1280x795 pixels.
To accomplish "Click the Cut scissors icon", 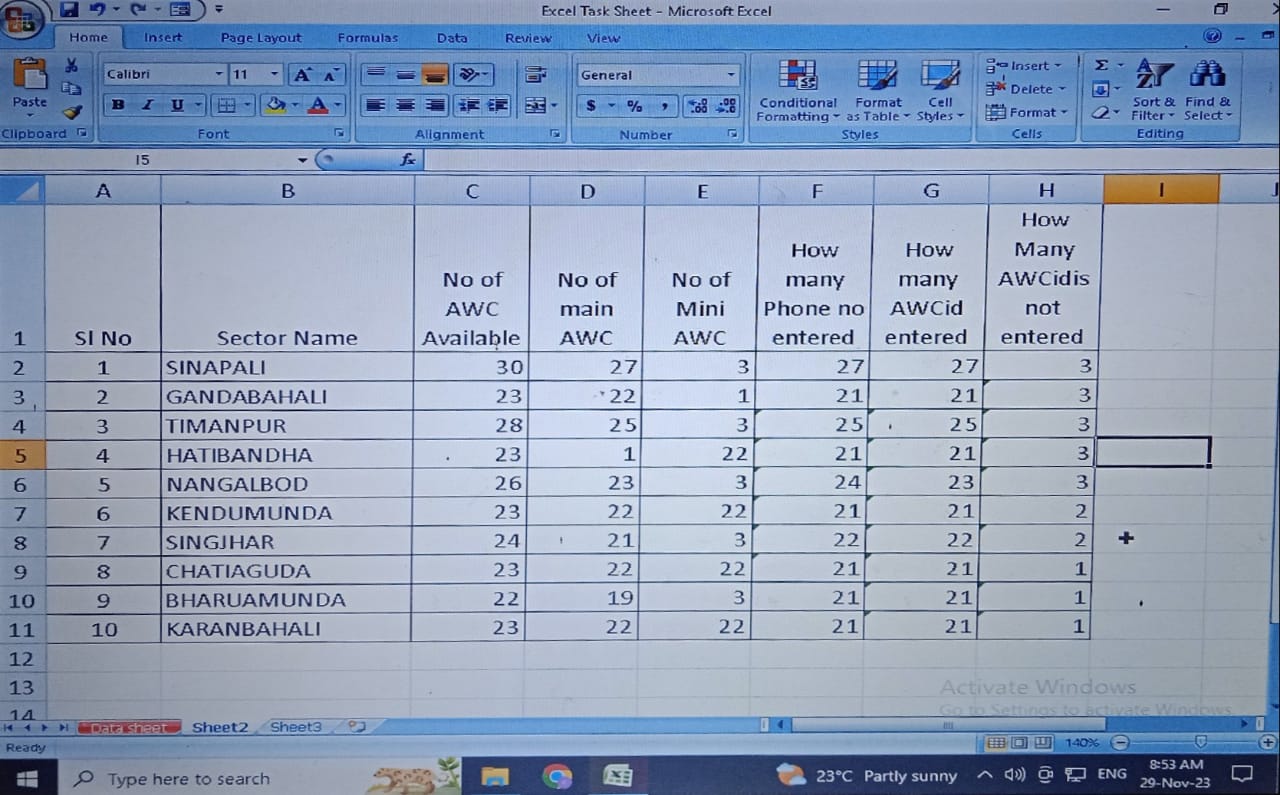I will pos(71,66).
